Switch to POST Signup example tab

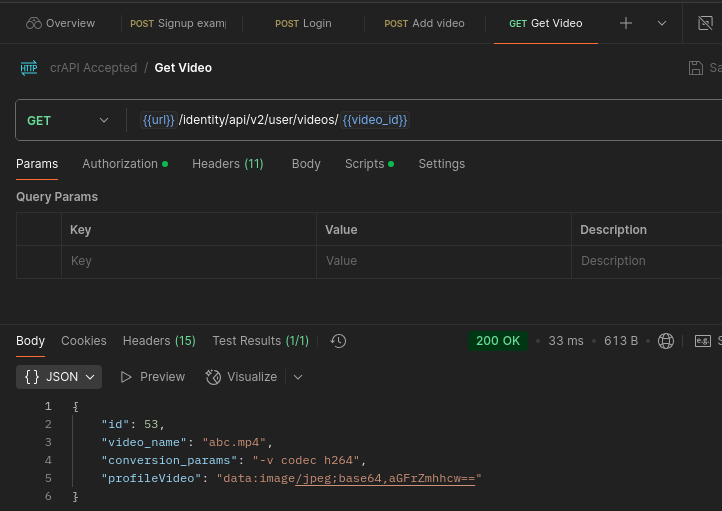tap(178, 23)
